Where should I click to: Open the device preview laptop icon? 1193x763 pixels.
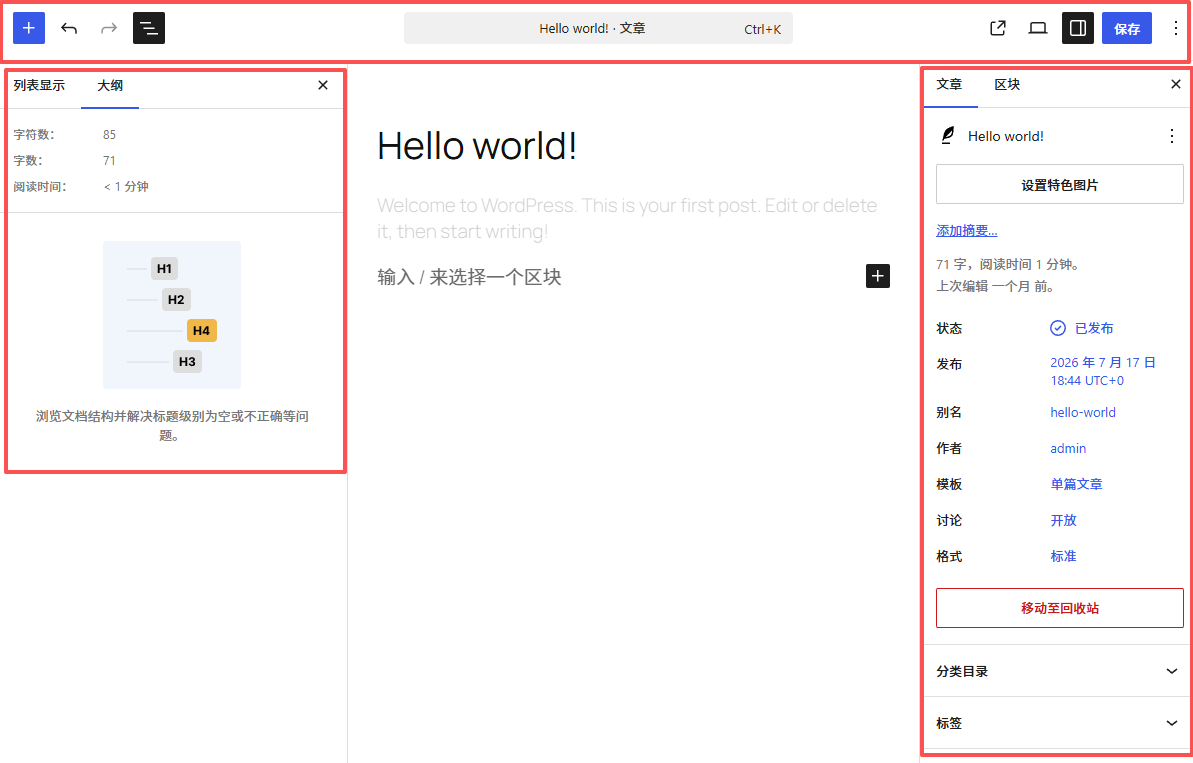1038,28
